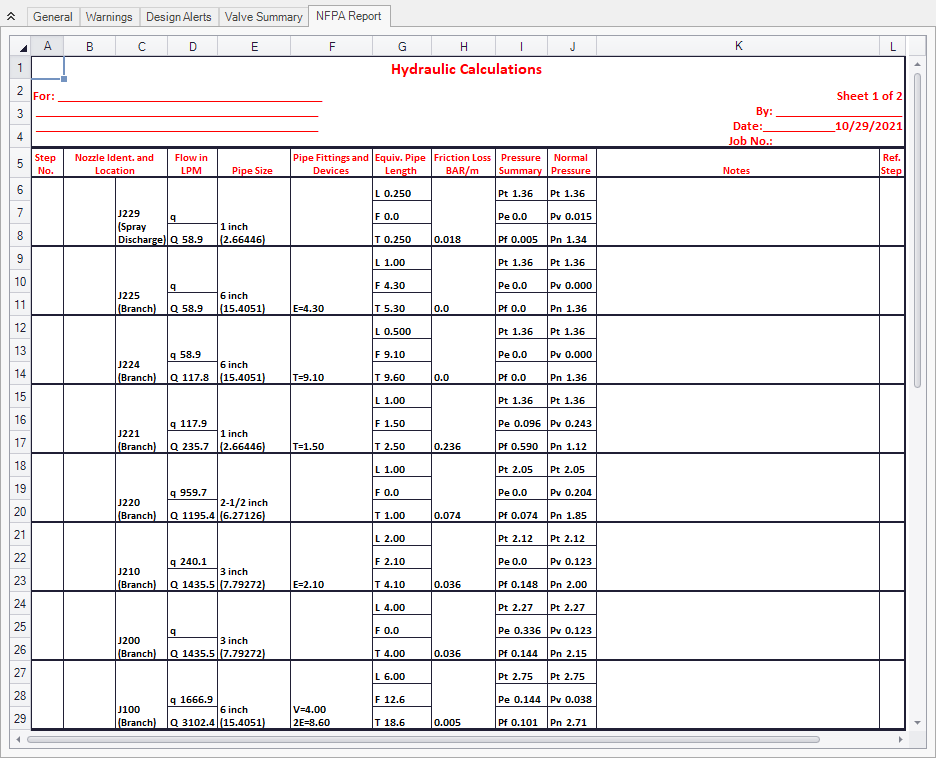Switch to the Warnings tab
Screen dimensions: 936x758
click(x=109, y=17)
